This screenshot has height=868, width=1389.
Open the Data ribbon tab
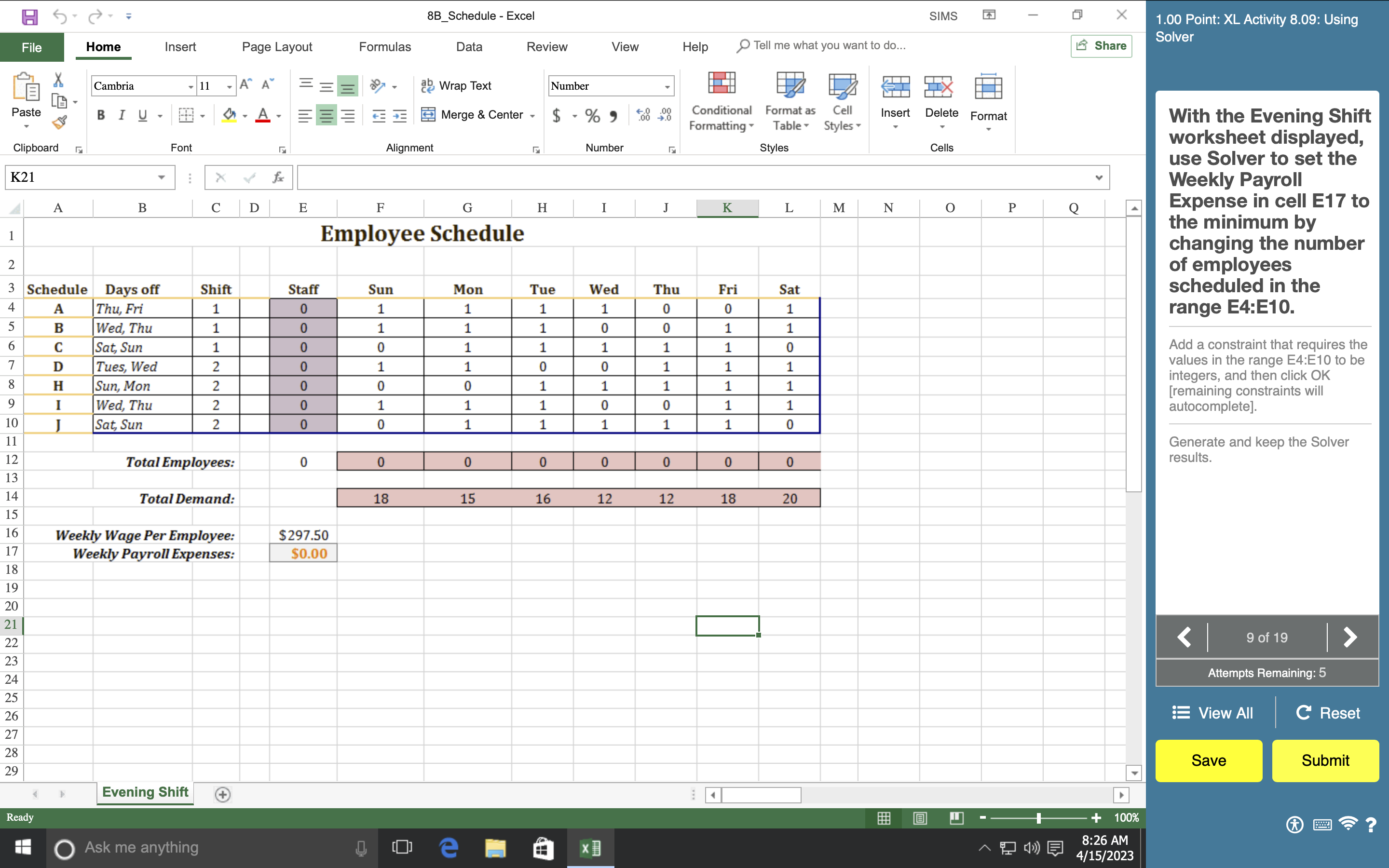[468, 46]
